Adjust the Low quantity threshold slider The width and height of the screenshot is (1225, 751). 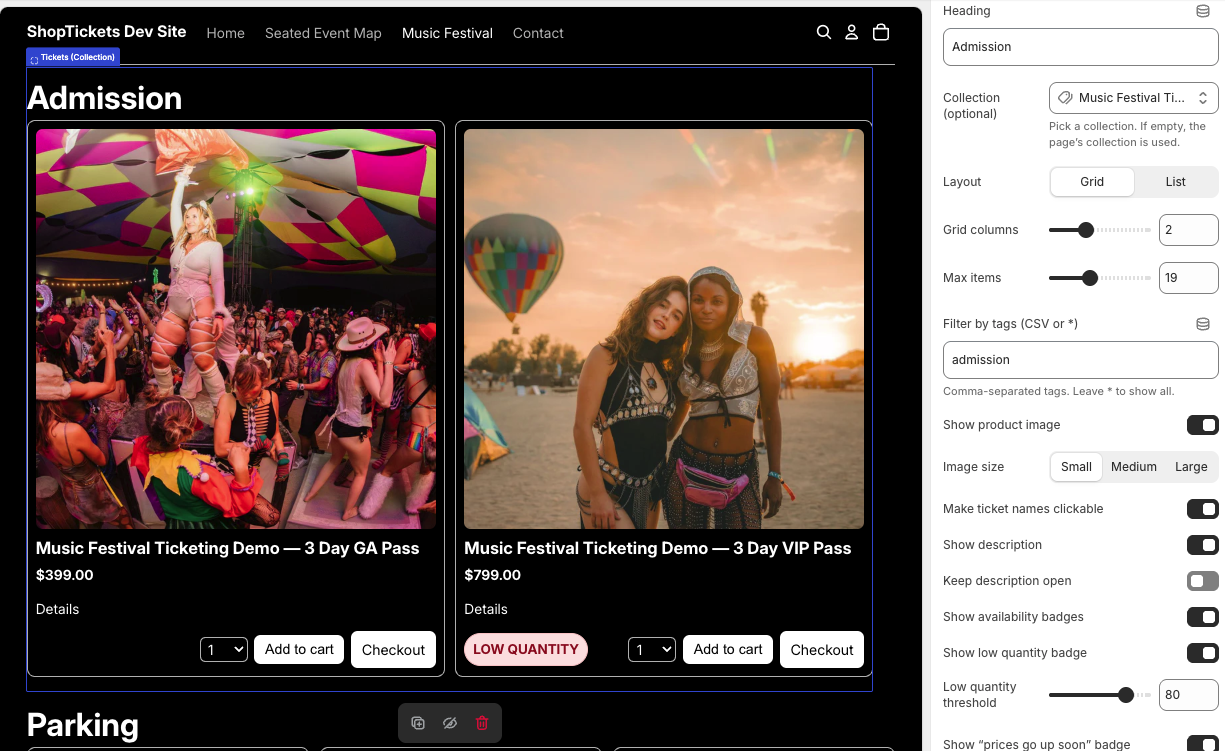(1128, 694)
